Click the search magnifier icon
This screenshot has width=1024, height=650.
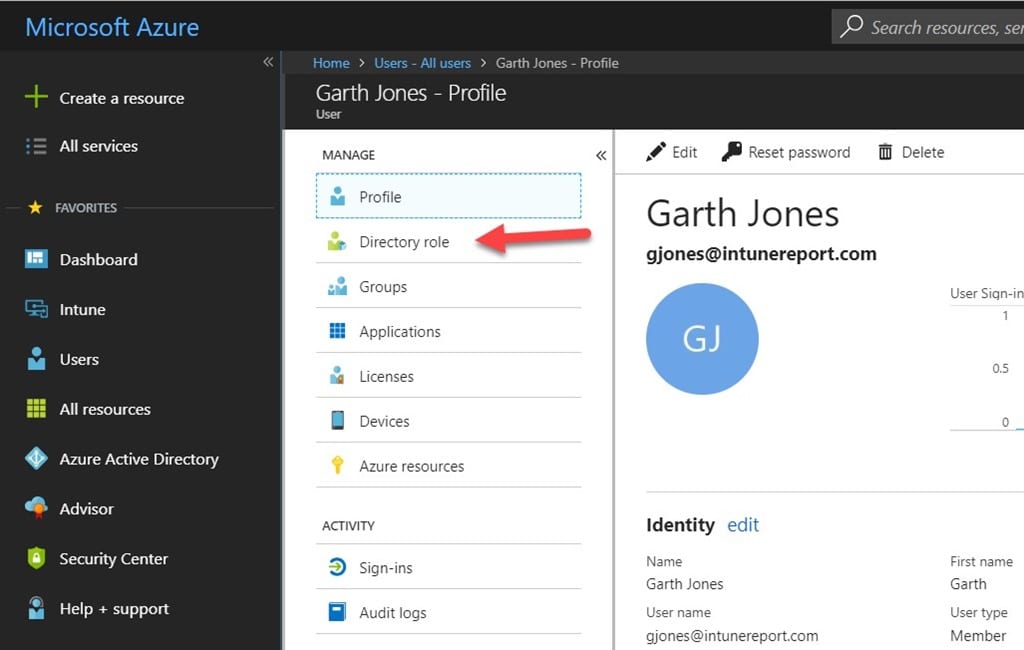[851, 26]
